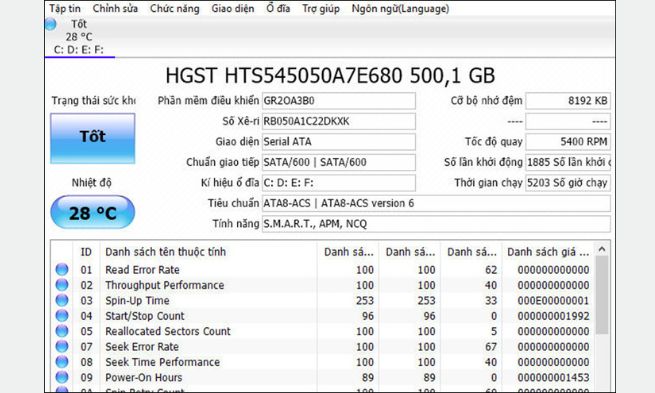The image size is (655, 393).
Task: Click the ID column header
Action: pos(86,252)
